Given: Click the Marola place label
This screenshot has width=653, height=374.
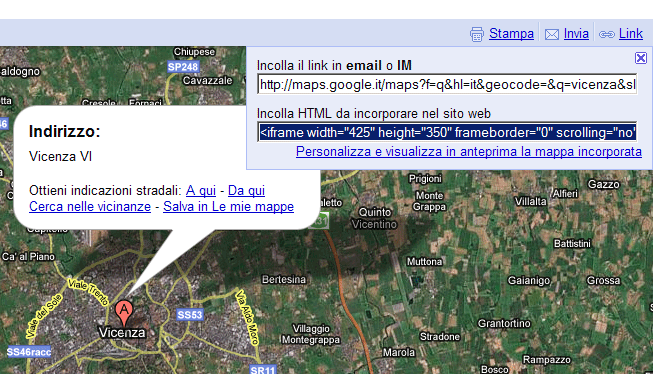Looking at the screenshot, I should point(399,353).
